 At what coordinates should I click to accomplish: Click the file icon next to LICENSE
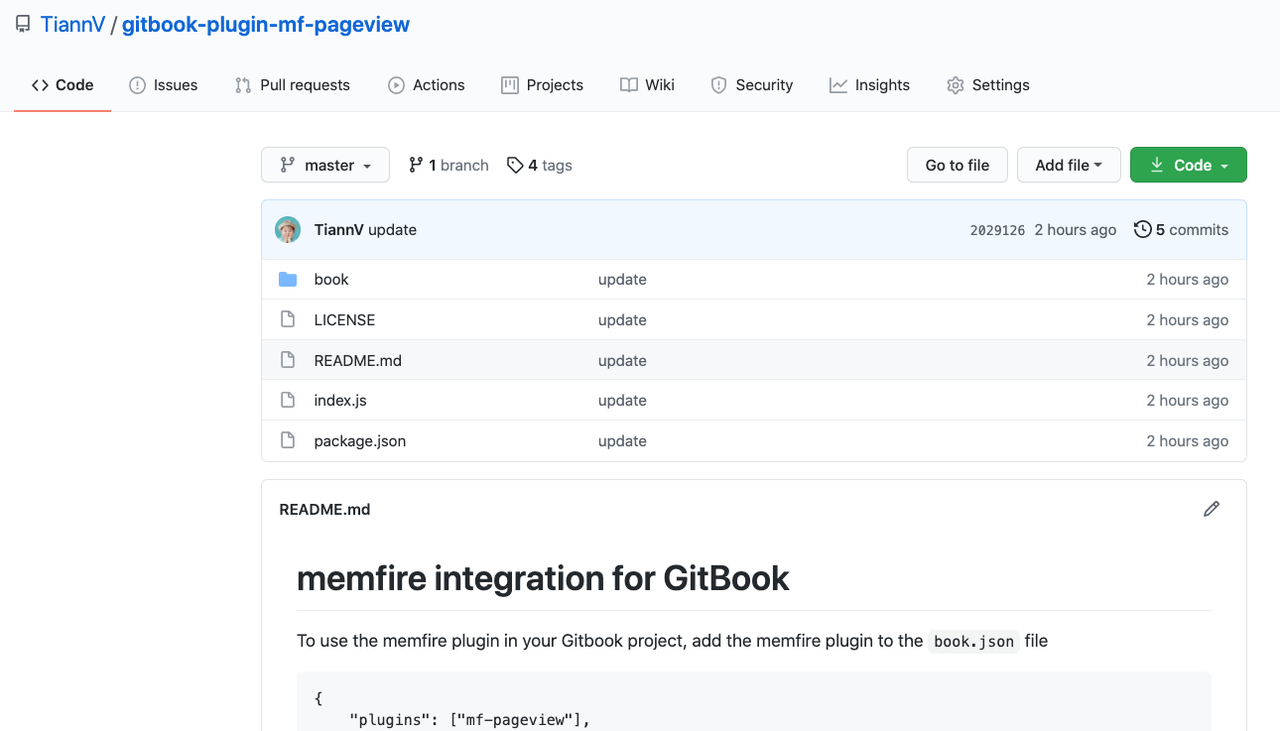tap(288, 320)
